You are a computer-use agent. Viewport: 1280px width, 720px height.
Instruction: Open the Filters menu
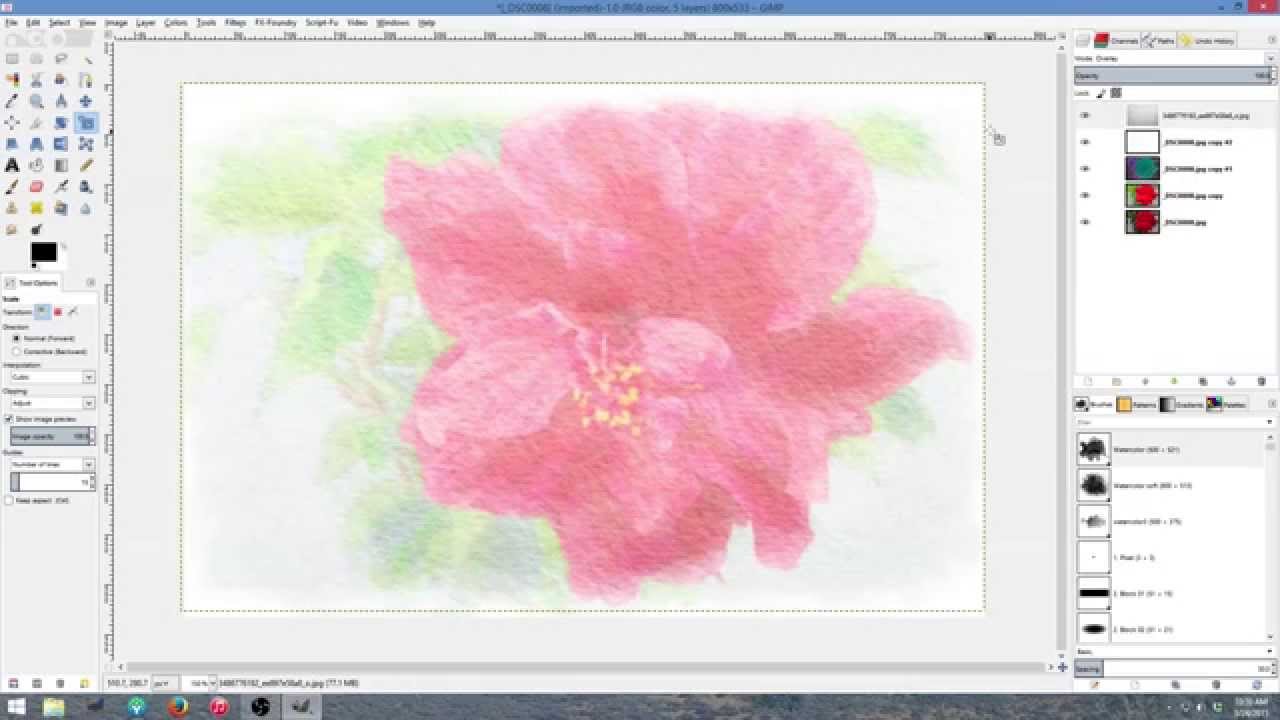[235, 22]
